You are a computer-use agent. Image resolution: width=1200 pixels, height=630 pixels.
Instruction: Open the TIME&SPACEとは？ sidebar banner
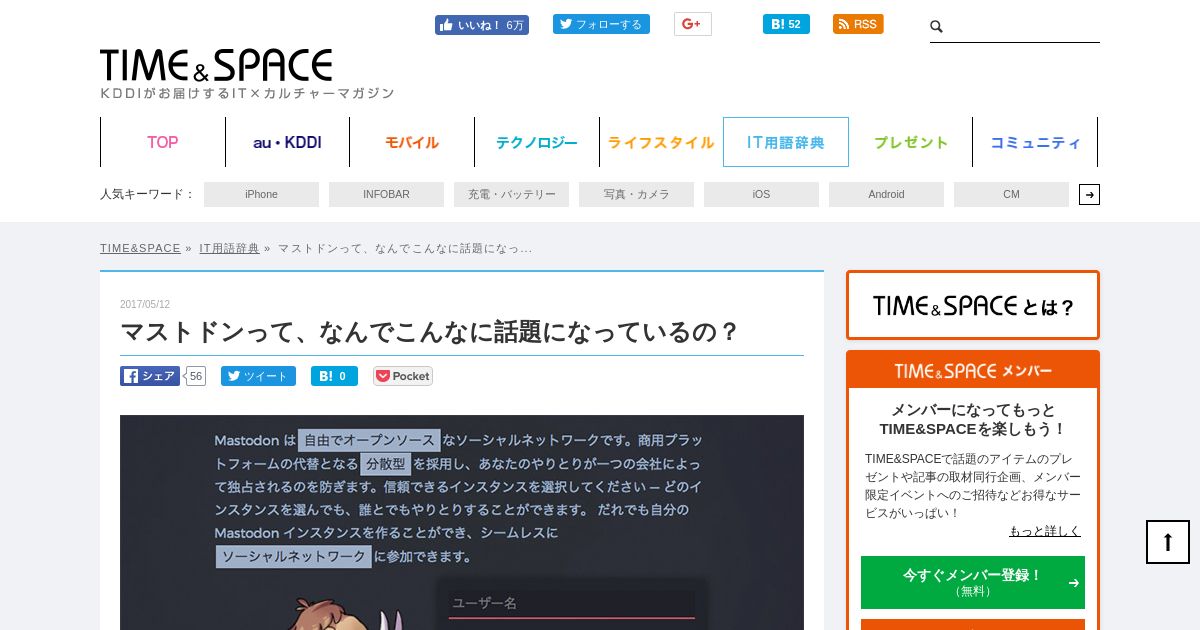[973, 305]
